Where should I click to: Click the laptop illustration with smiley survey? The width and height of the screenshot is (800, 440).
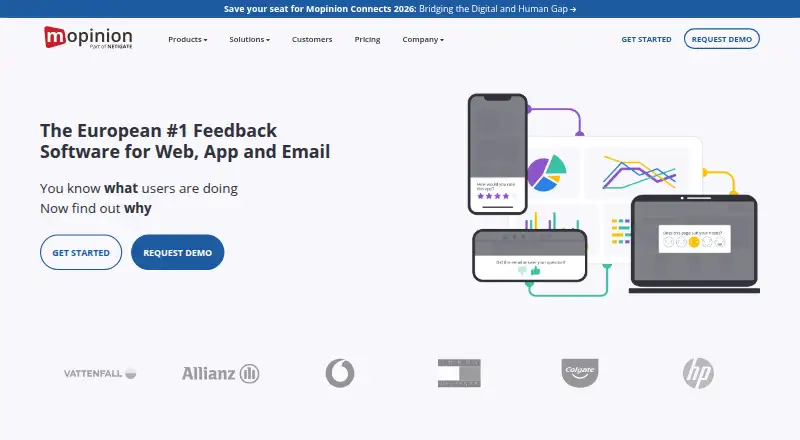[694, 244]
